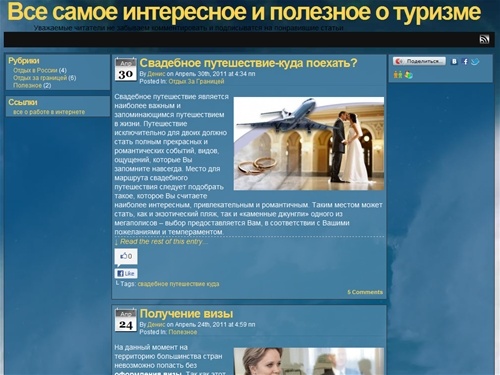The width and height of the screenshot is (500, 375).
Task: Open the Отдых за границей sidebar category
Action: coord(40,78)
